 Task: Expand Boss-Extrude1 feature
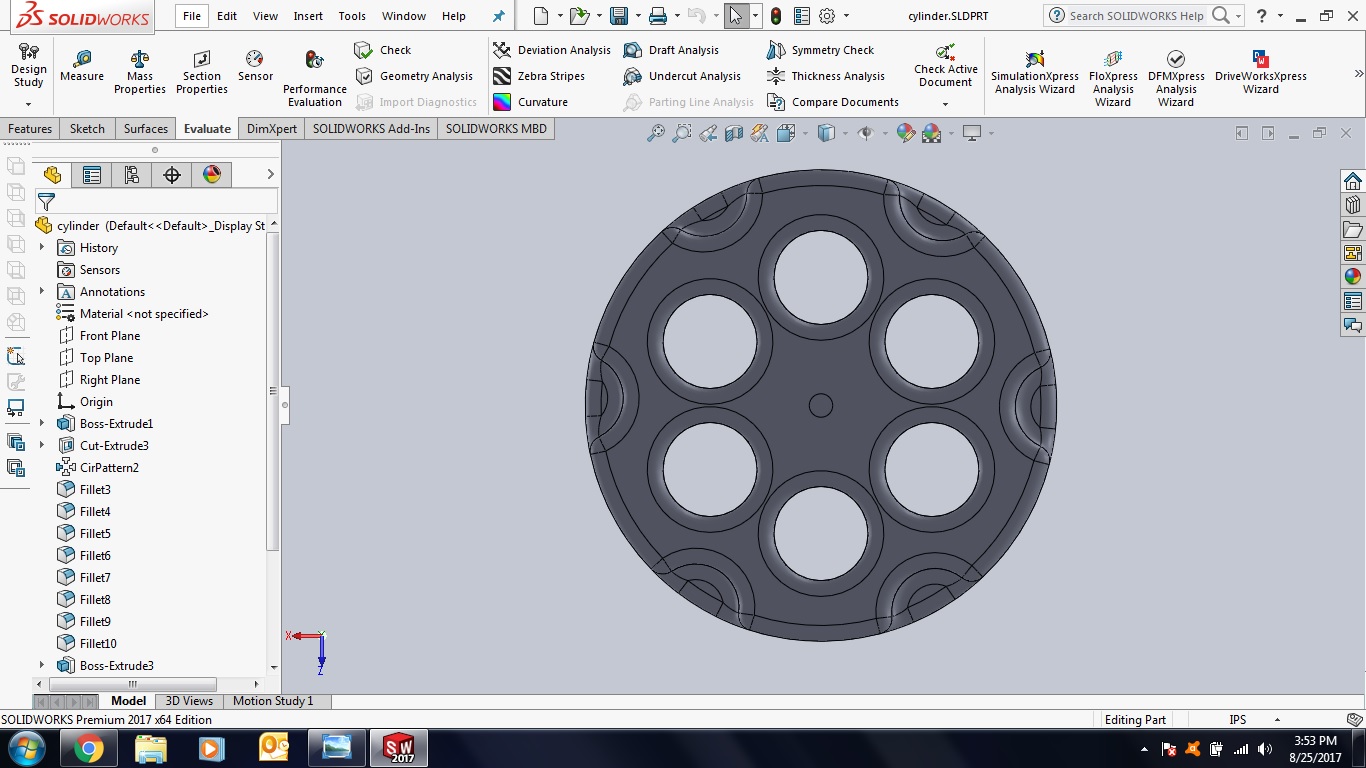pyautogui.click(x=42, y=423)
